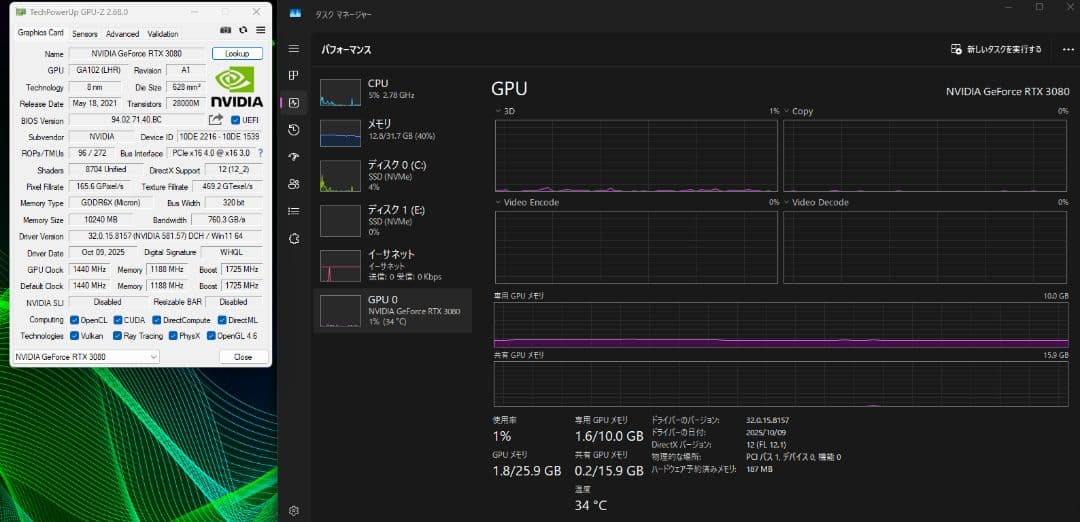Minimize the Task Manager window
The image size is (1080, 522).
[x=1008, y=8]
